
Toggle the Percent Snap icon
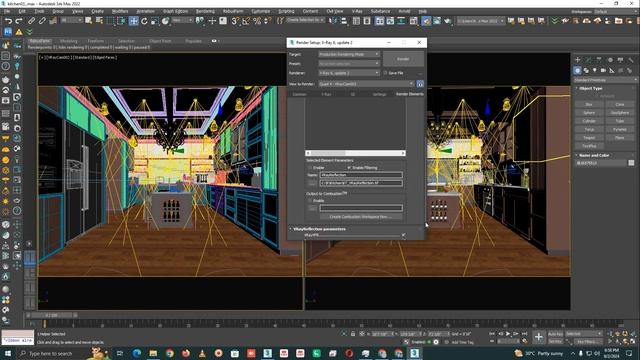click(x=257, y=21)
